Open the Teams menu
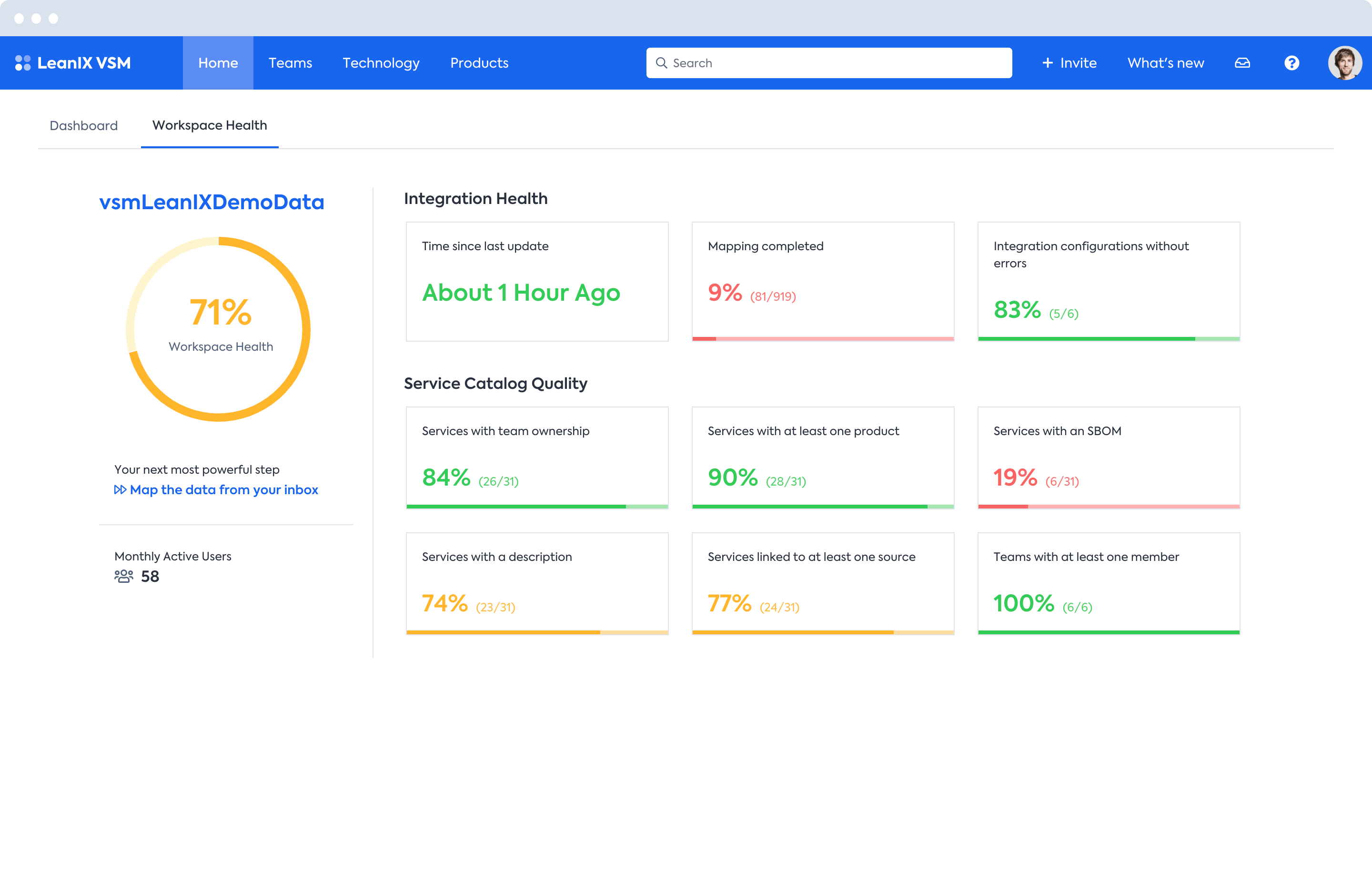 coord(290,63)
